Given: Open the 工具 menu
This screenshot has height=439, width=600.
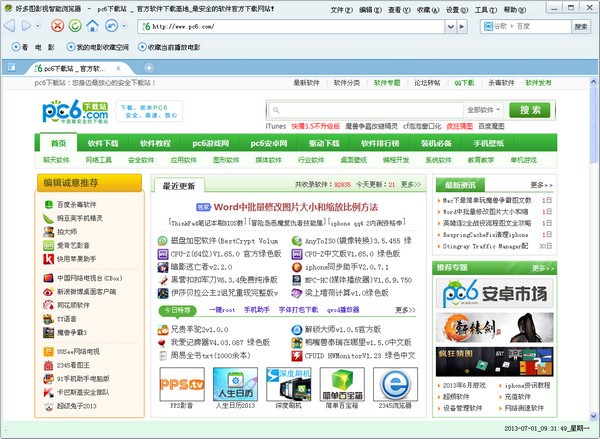Looking at the screenshot, I should coord(486,10).
